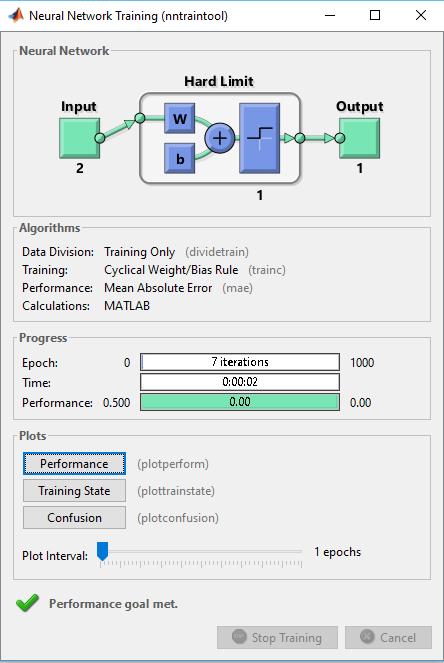Click the Time progress bar
Image resolution: width=444 pixels, height=663 pixels.
tap(240, 382)
